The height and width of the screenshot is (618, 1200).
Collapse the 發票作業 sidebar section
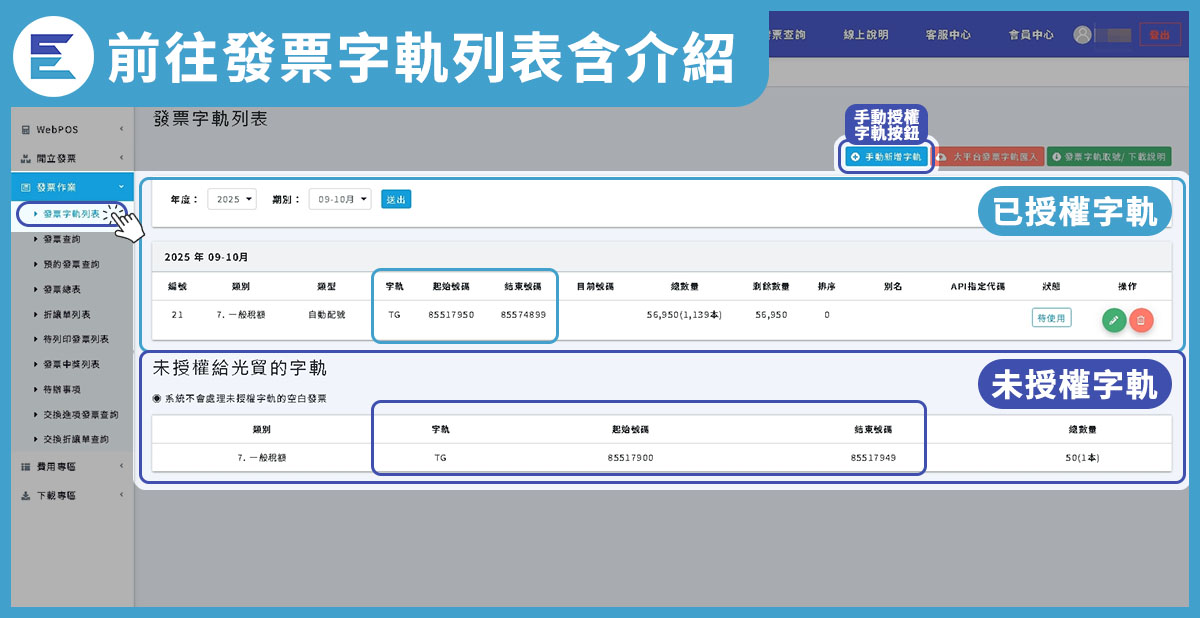click(120, 187)
